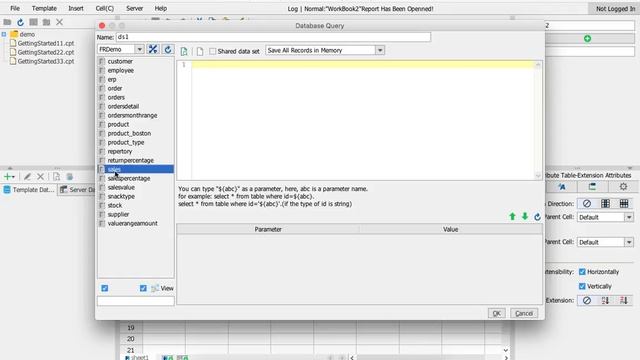Click the table search field below list
Image resolution: width=640 pixels, height=360 pixels.
tap(136, 301)
